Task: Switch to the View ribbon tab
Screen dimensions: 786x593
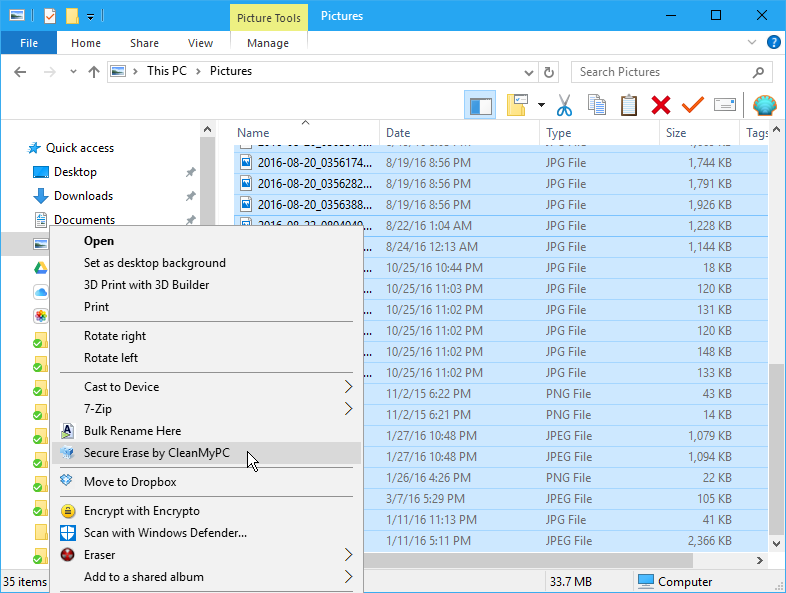Action: [x=200, y=43]
